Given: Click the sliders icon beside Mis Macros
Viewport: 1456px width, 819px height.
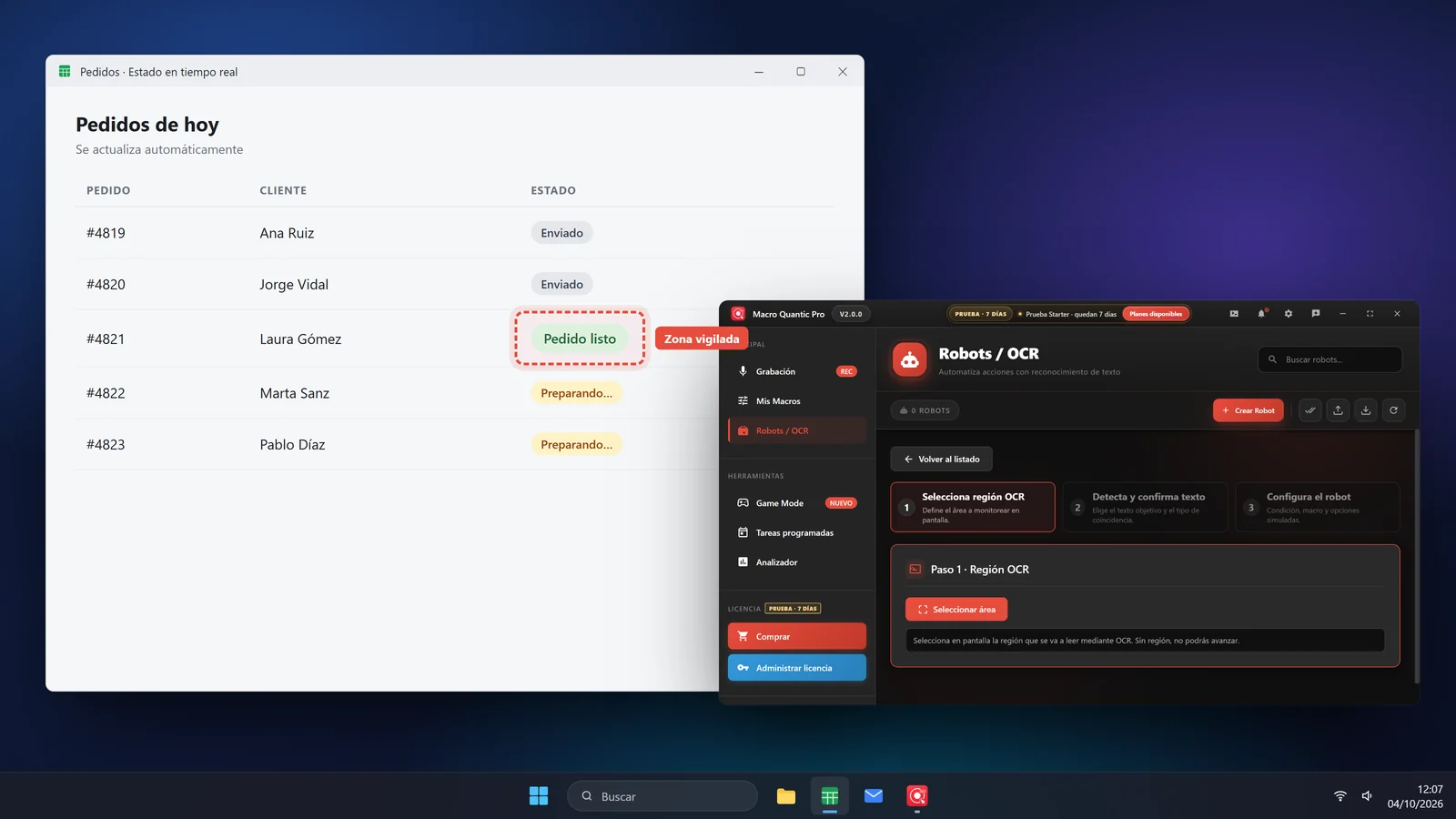Looking at the screenshot, I should click(x=743, y=401).
